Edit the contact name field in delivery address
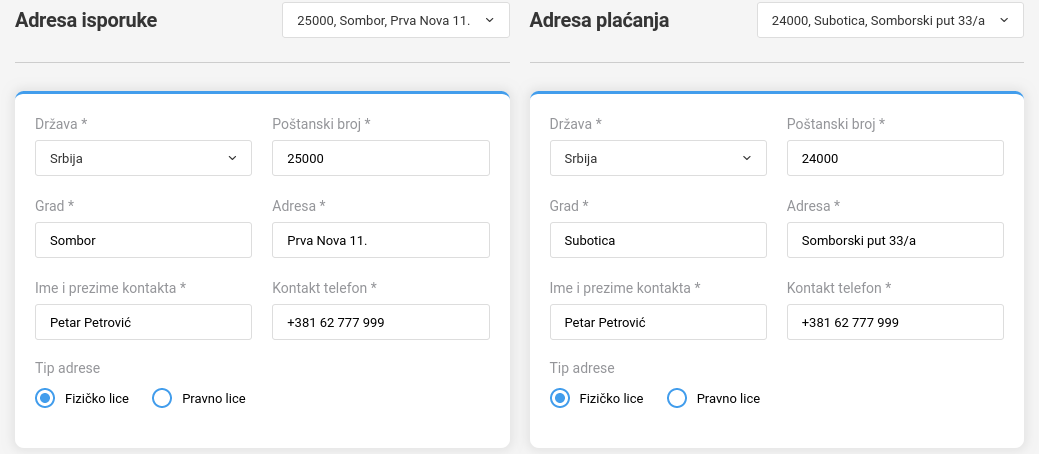The image size is (1039, 454). click(143, 322)
